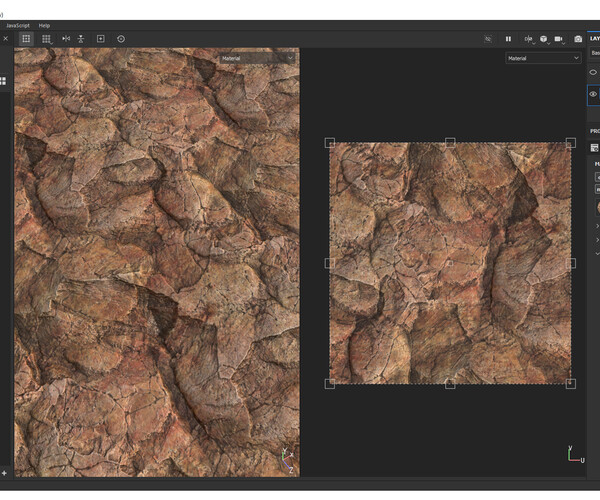The width and height of the screenshot is (600, 500).
Task: Switch to the Layers panel tab
Action: 595,38
